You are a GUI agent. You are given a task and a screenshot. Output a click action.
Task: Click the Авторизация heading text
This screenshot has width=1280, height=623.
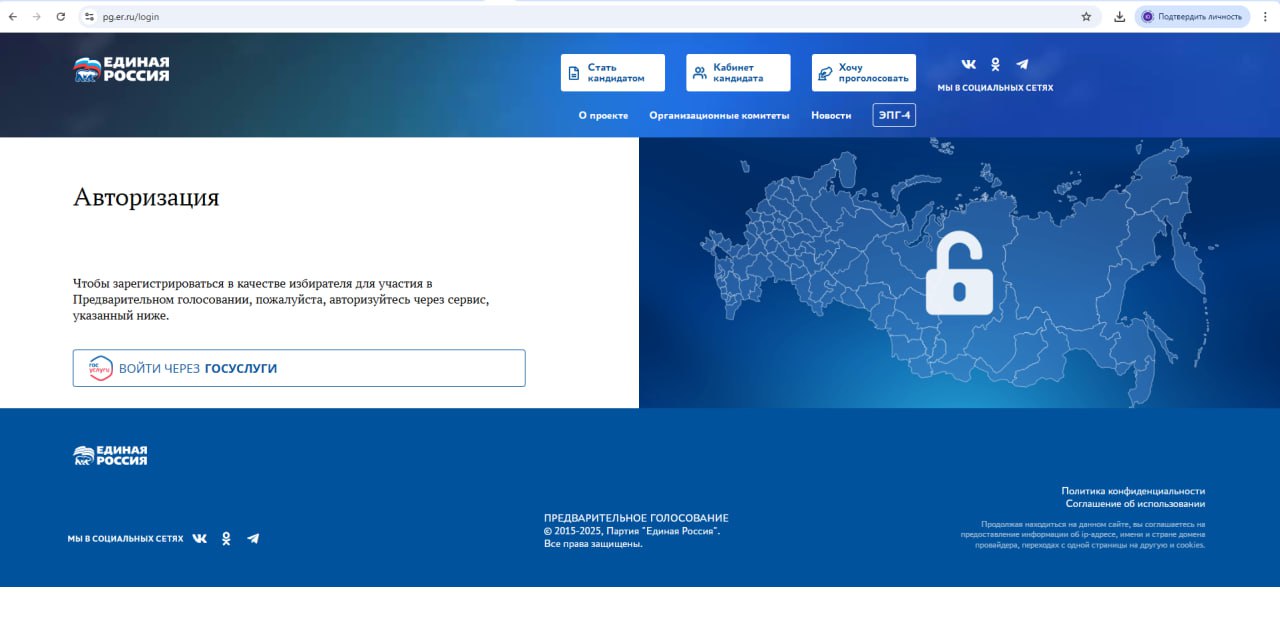[x=146, y=197]
